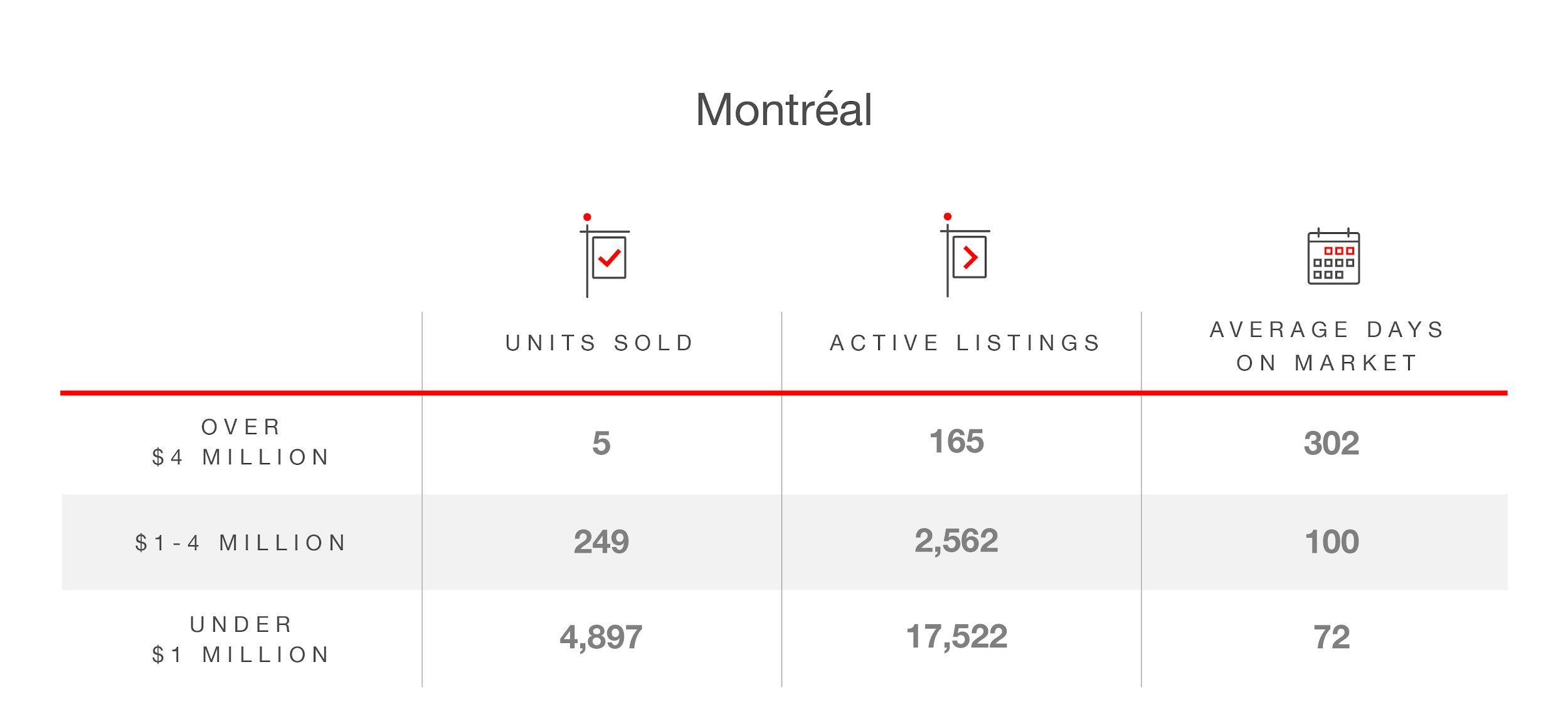Select the UNITS SOLD column header
This screenshot has height=724, width=1568.
(601, 343)
